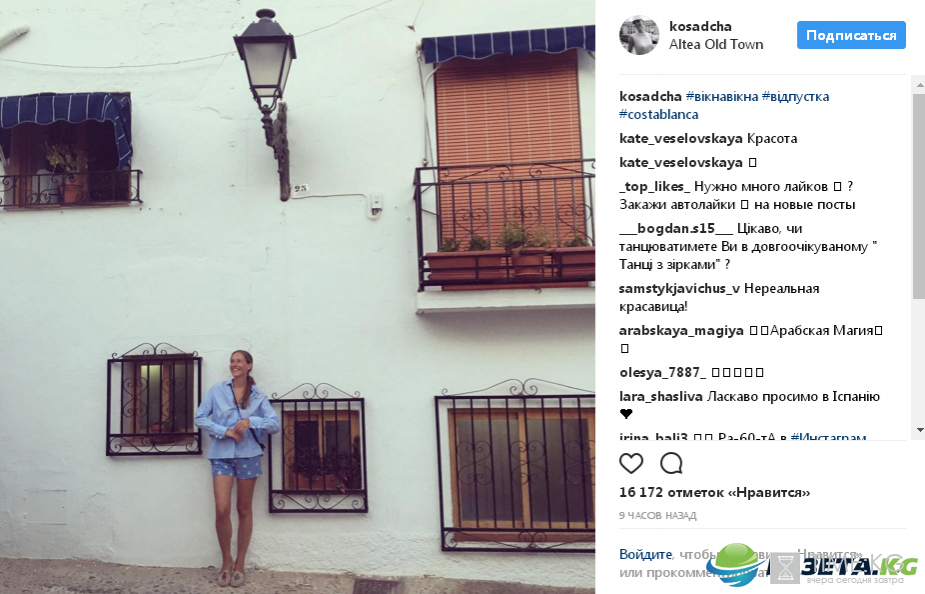Screen dimensions: 925x594
Task: Open the #вікнавікна hashtag
Action: [x=721, y=97]
